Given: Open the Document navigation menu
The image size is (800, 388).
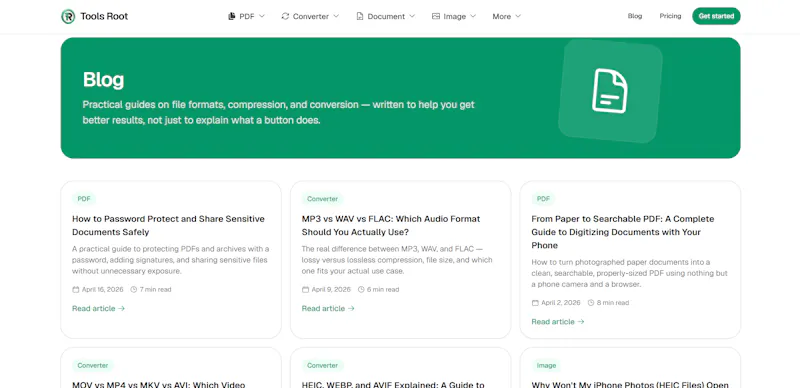Looking at the screenshot, I should (386, 16).
